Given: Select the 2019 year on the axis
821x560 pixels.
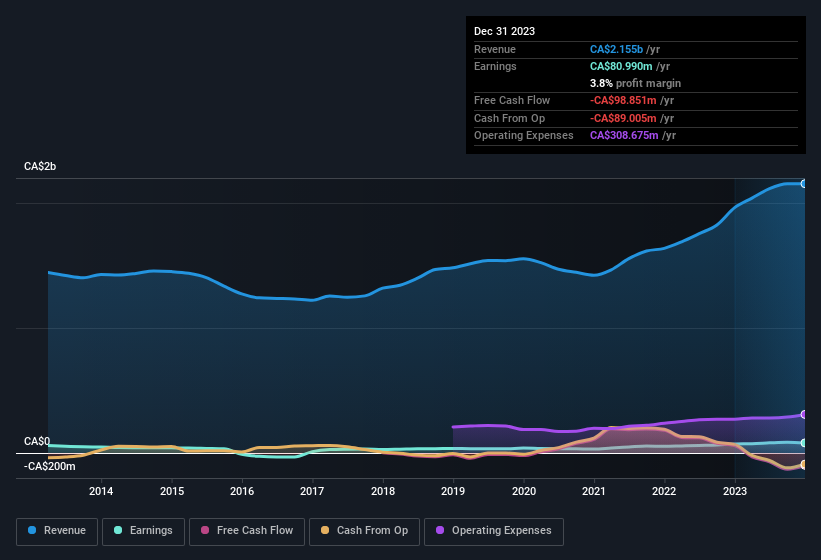Looking at the screenshot, I should click(453, 491).
